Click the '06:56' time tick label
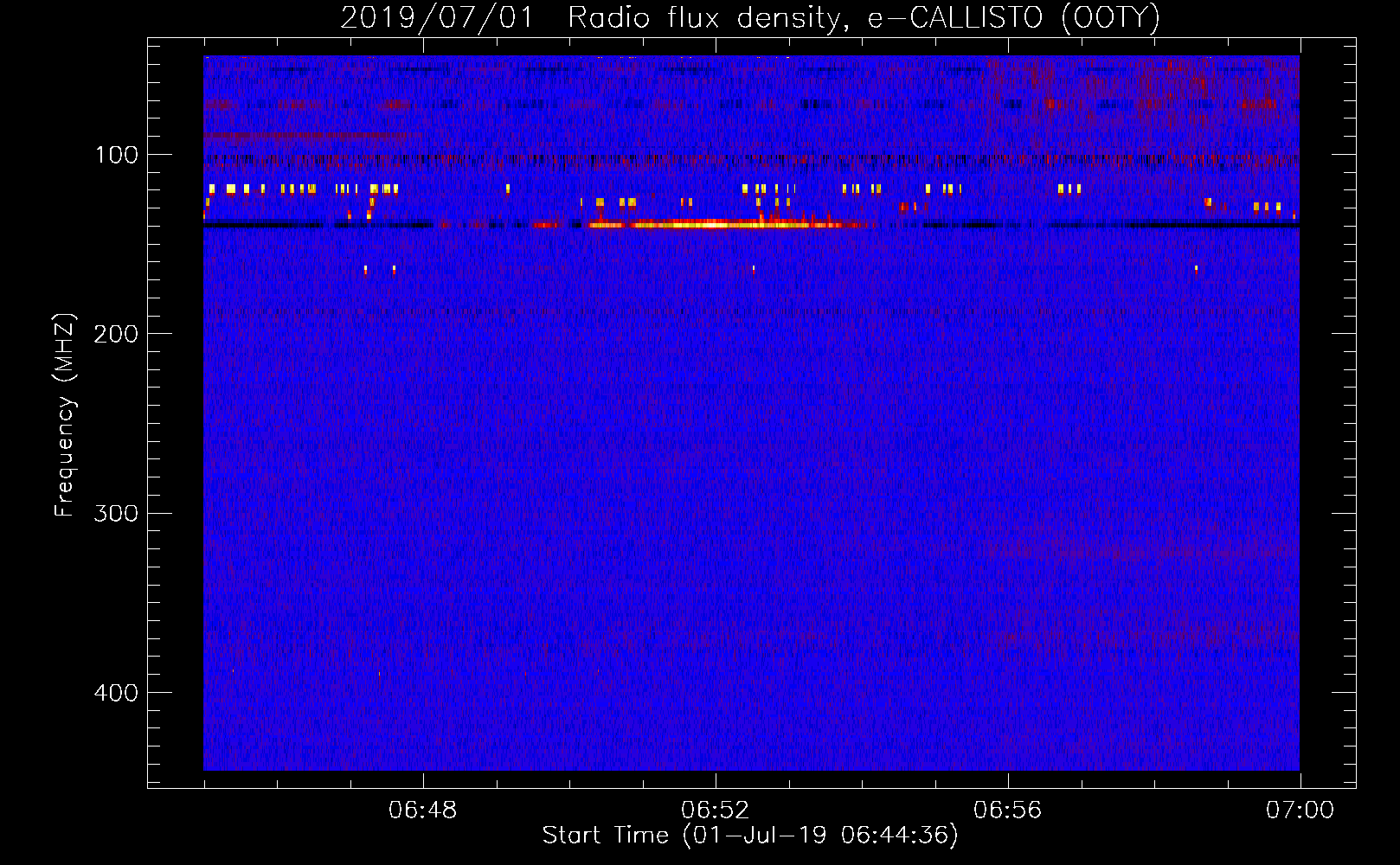Image resolution: width=1400 pixels, height=865 pixels. coord(1008,811)
